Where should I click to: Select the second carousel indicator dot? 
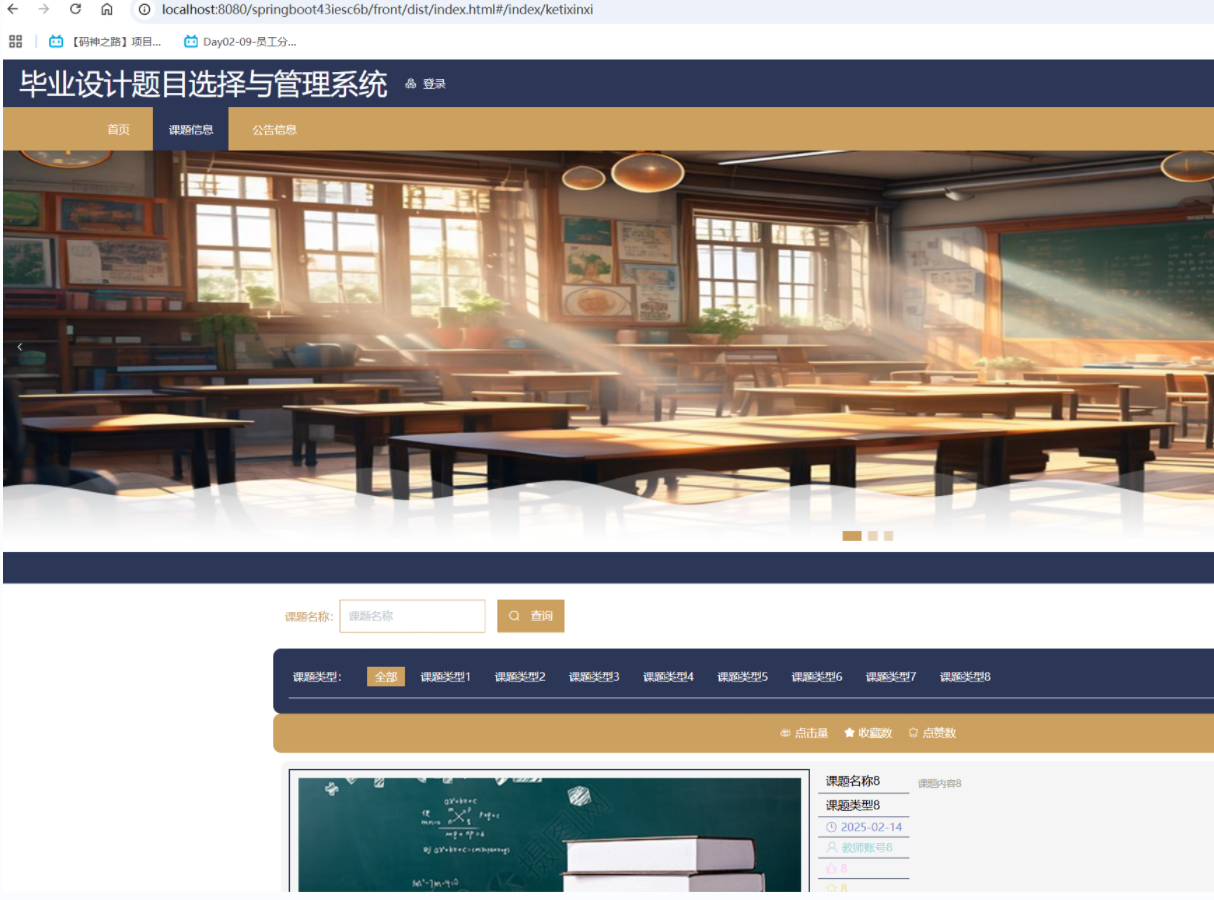click(873, 536)
